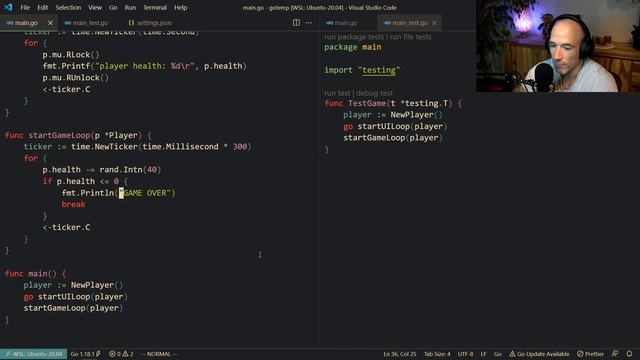Click the feedback icon in status bar
The height and width of the screenshot is (360, 640).
pos(615,354)
